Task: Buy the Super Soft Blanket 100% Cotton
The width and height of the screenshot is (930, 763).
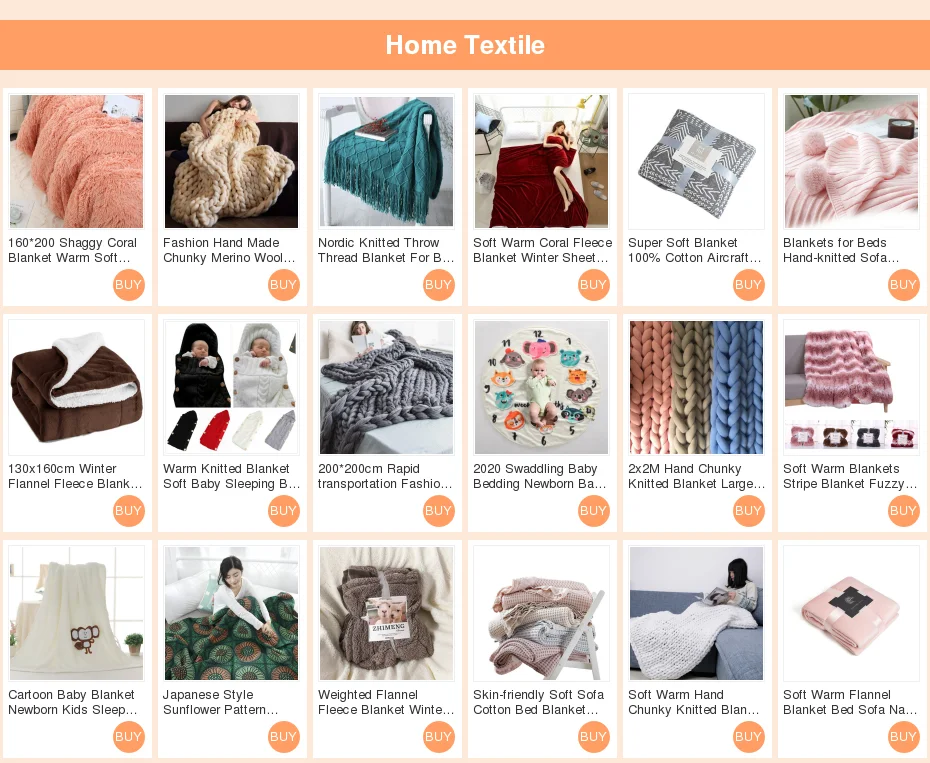Action: click(x=748, y=285)
